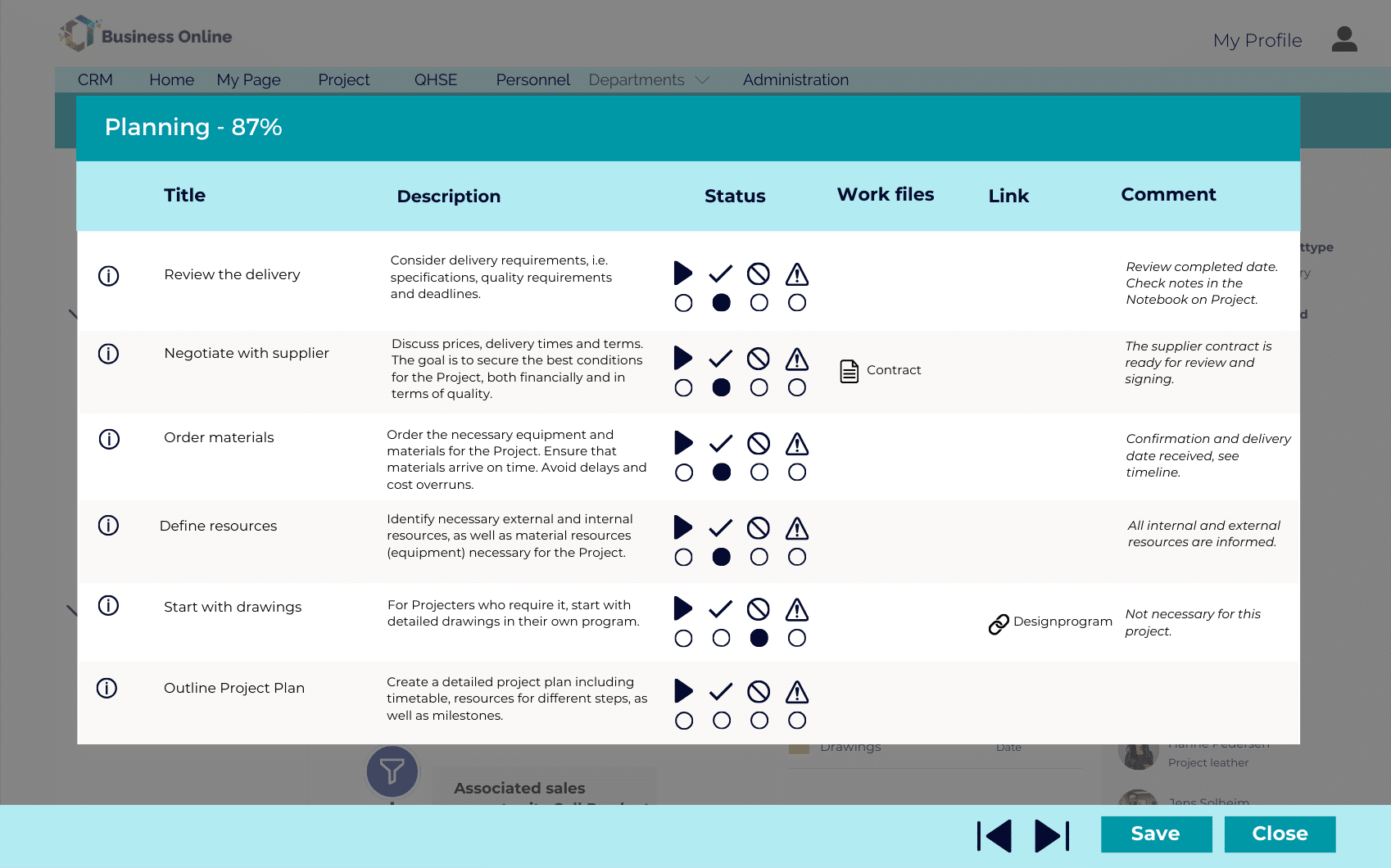Click the Comment column header
Screen dimensions: 1391x868
1168,195
